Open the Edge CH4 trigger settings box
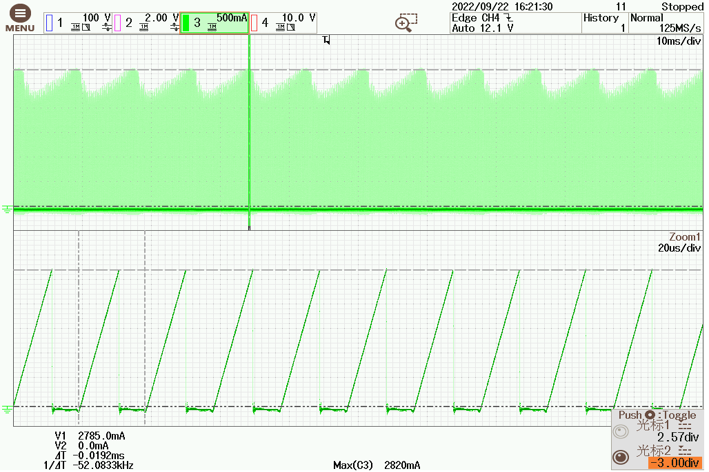Image resolution: width=709 pixels, height=472 pixels. pos(515,23)
